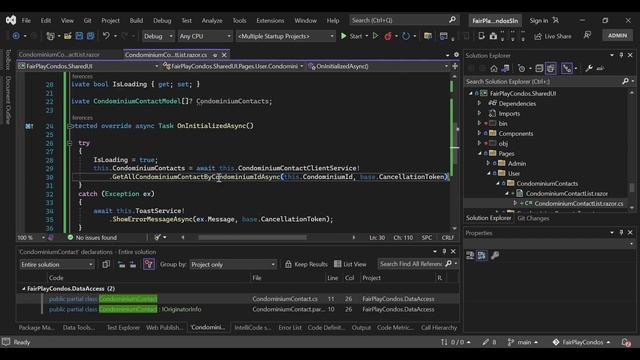Switch to the Git Changes tab
This screenshot has width=640, height=360.
[533, 218]
